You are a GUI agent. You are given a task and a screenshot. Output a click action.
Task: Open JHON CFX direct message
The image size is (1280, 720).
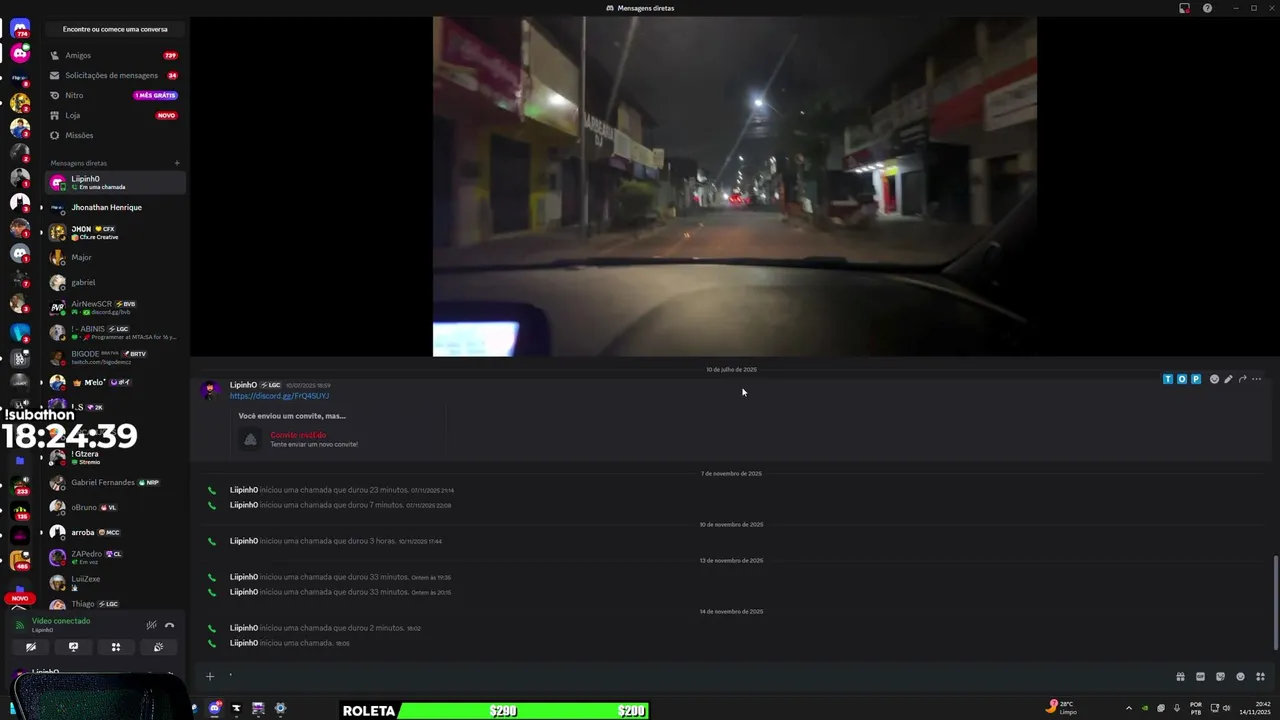point(115,232)
